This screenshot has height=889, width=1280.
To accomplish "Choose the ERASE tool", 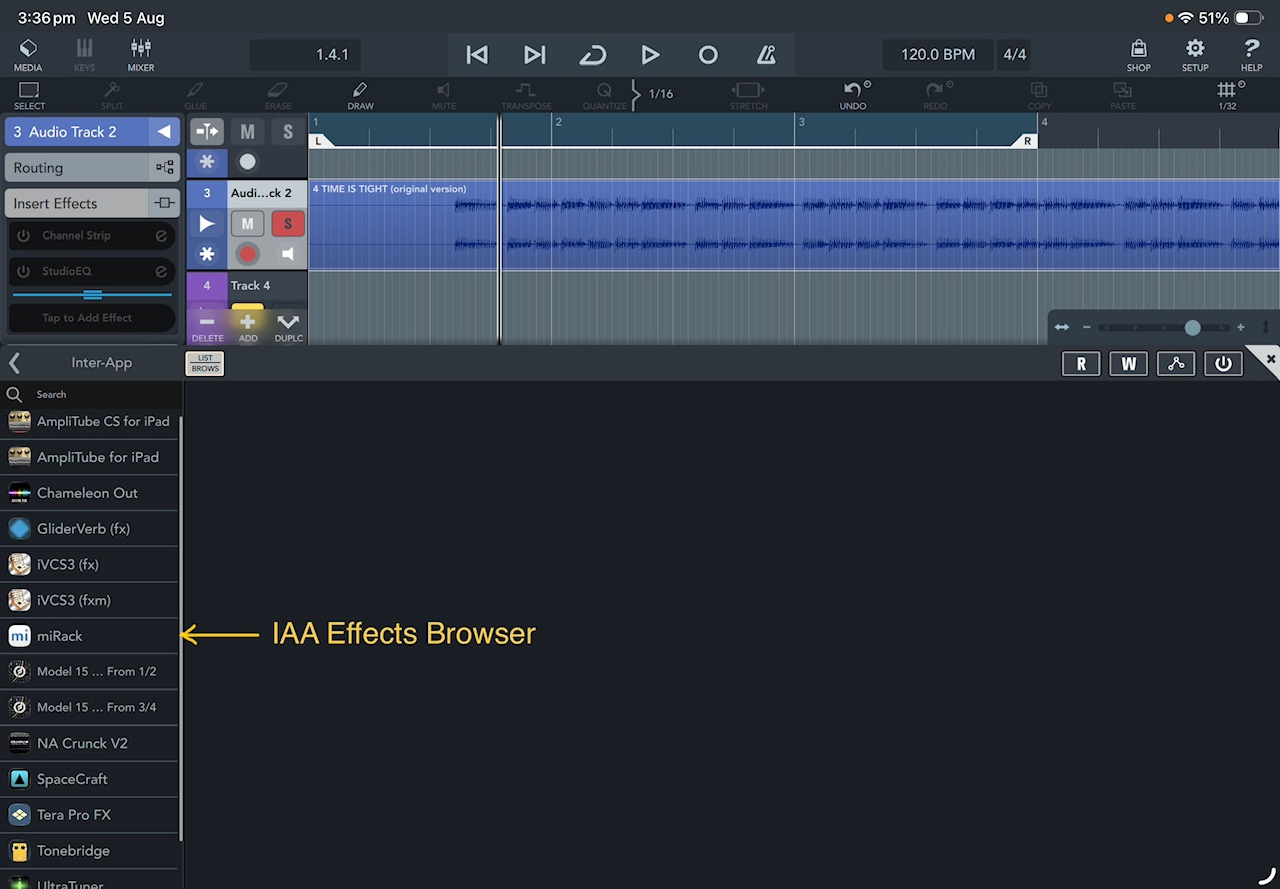I will click(278, 95).
